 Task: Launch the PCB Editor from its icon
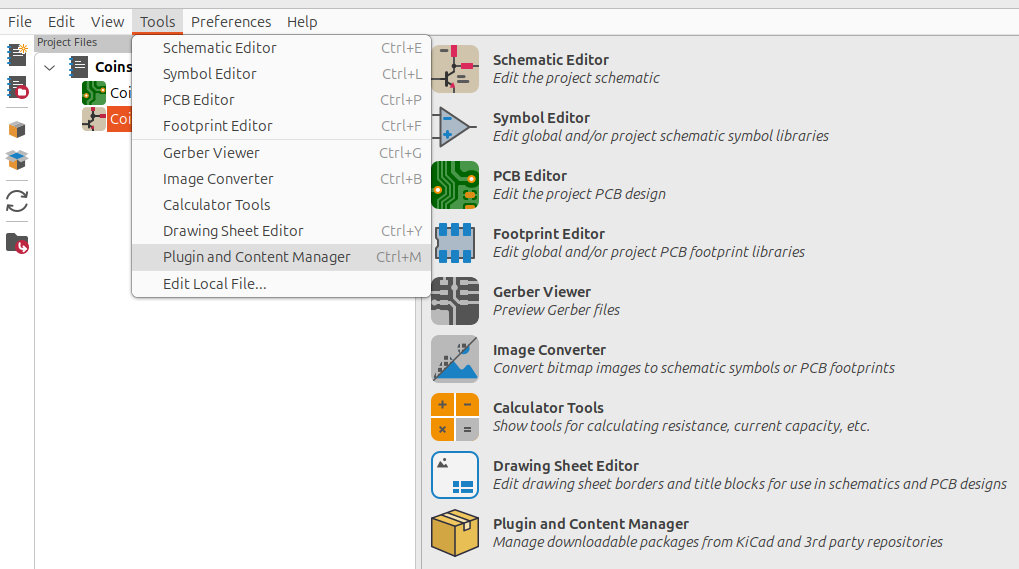click(x=455, y=185)
